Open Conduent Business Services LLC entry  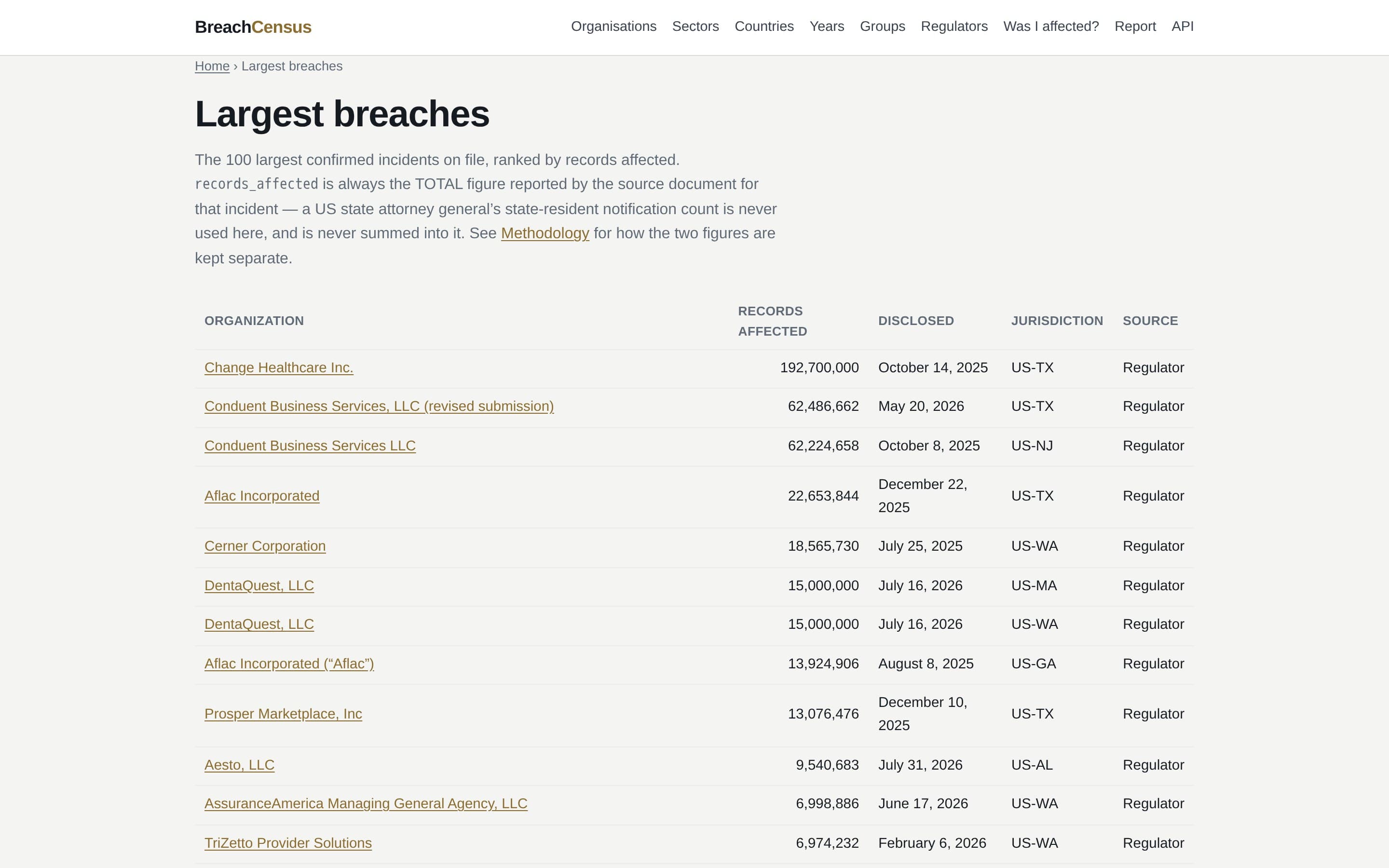click(310, 446)
